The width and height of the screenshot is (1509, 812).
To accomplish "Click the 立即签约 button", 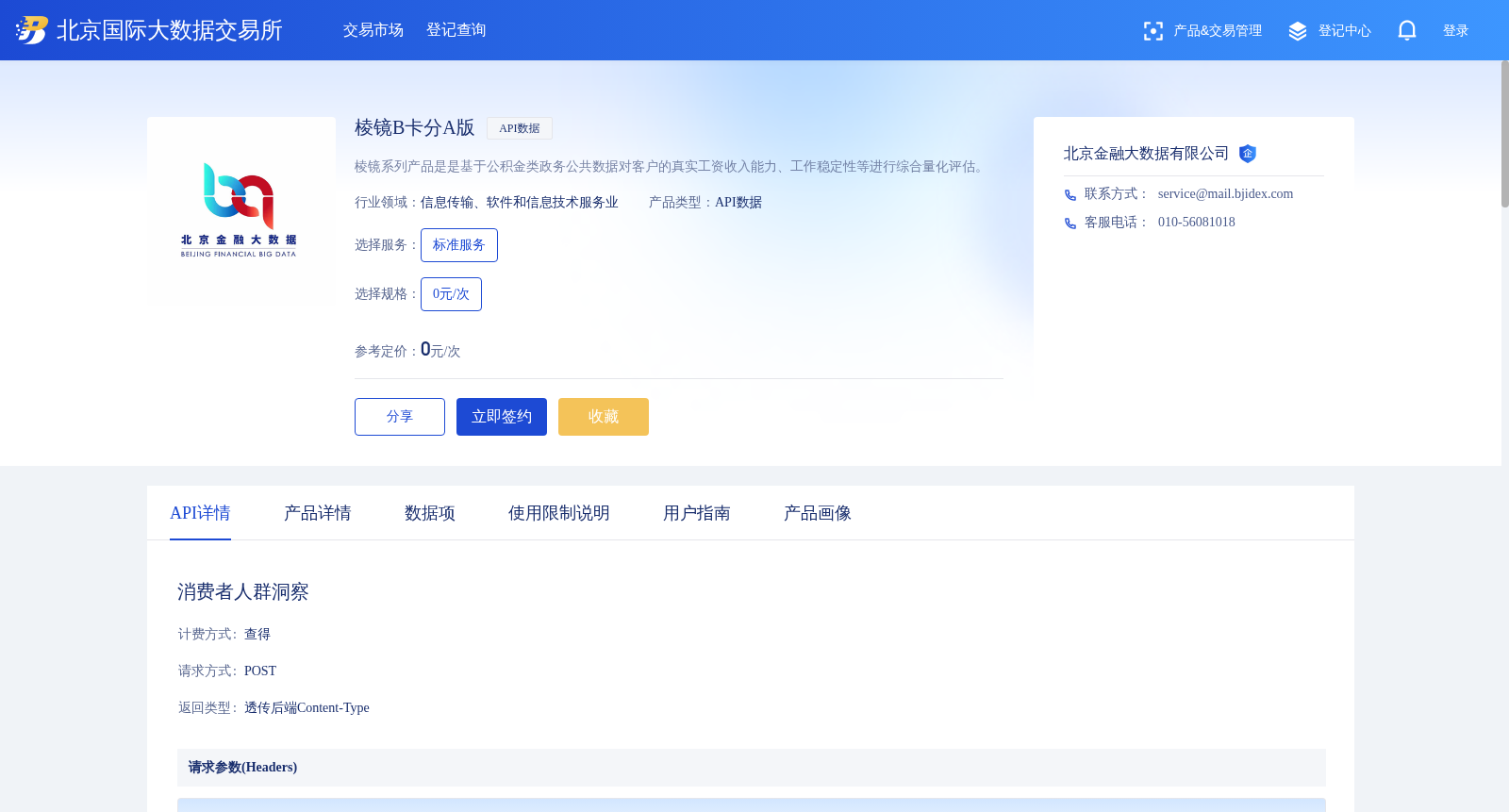I will click(x=502, y=417).
